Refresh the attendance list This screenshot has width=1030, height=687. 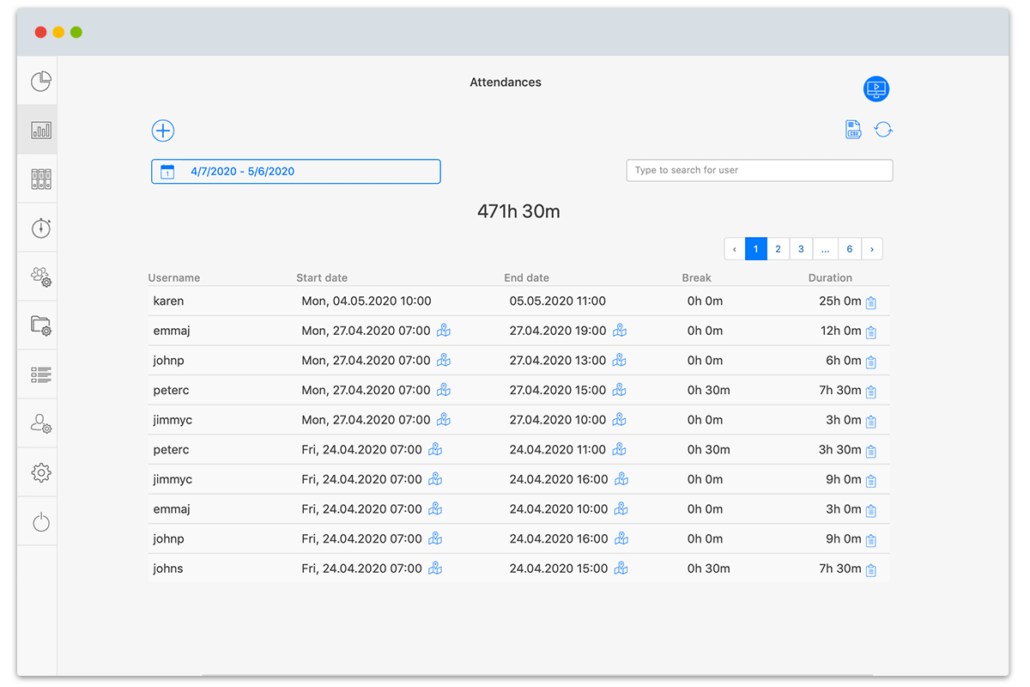tap(883, 128)
